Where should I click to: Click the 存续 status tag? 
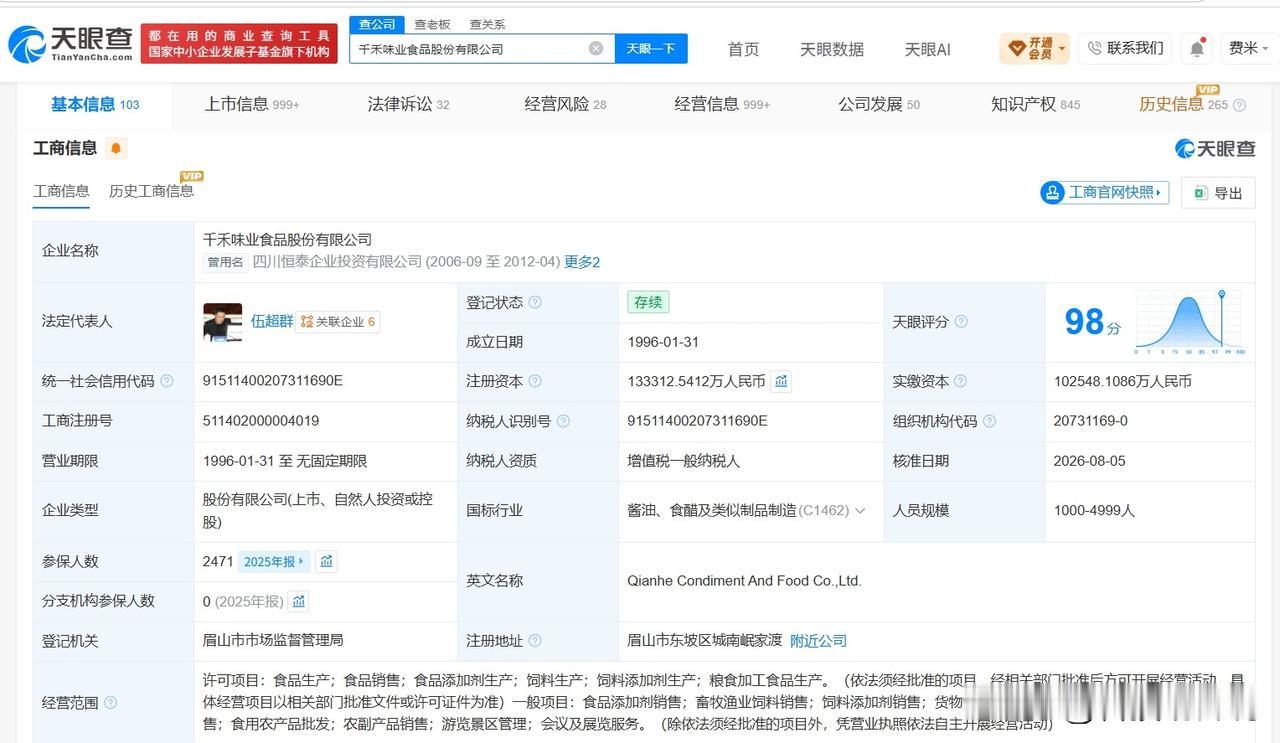point(648,302)
